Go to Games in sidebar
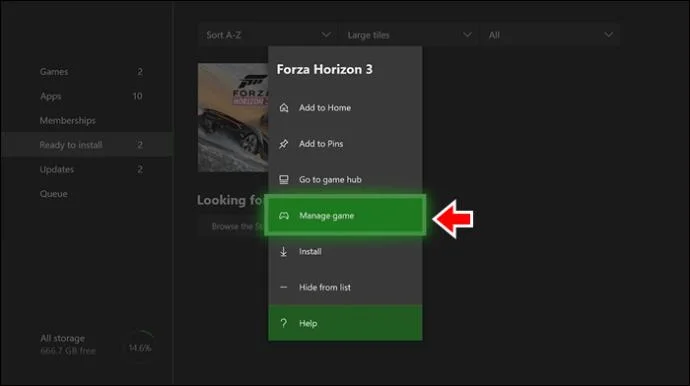690x386 pixels. pyautogui.click(x=87, y=72)
